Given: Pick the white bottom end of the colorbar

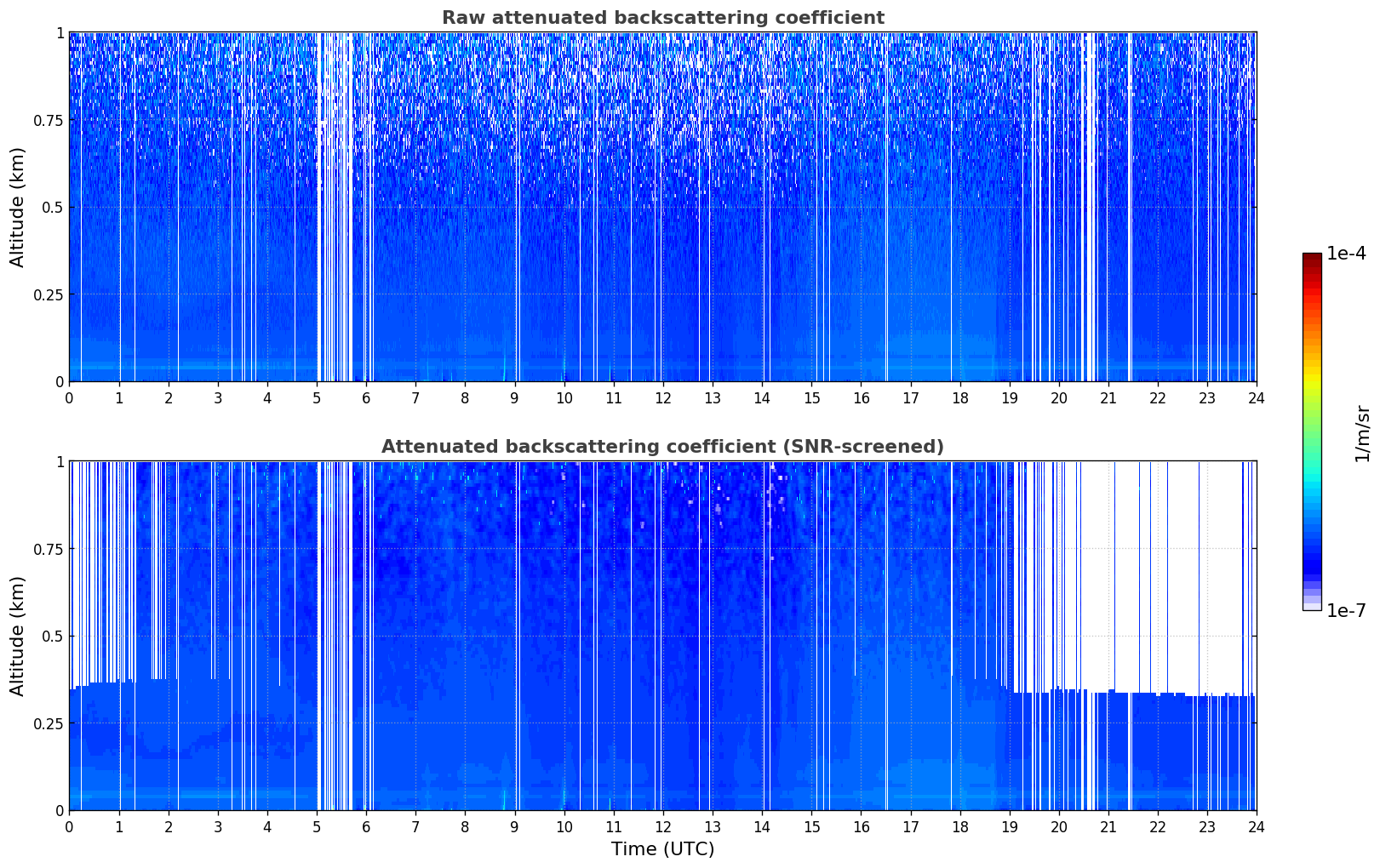Looking at the screenshot, I should 1312,607.
